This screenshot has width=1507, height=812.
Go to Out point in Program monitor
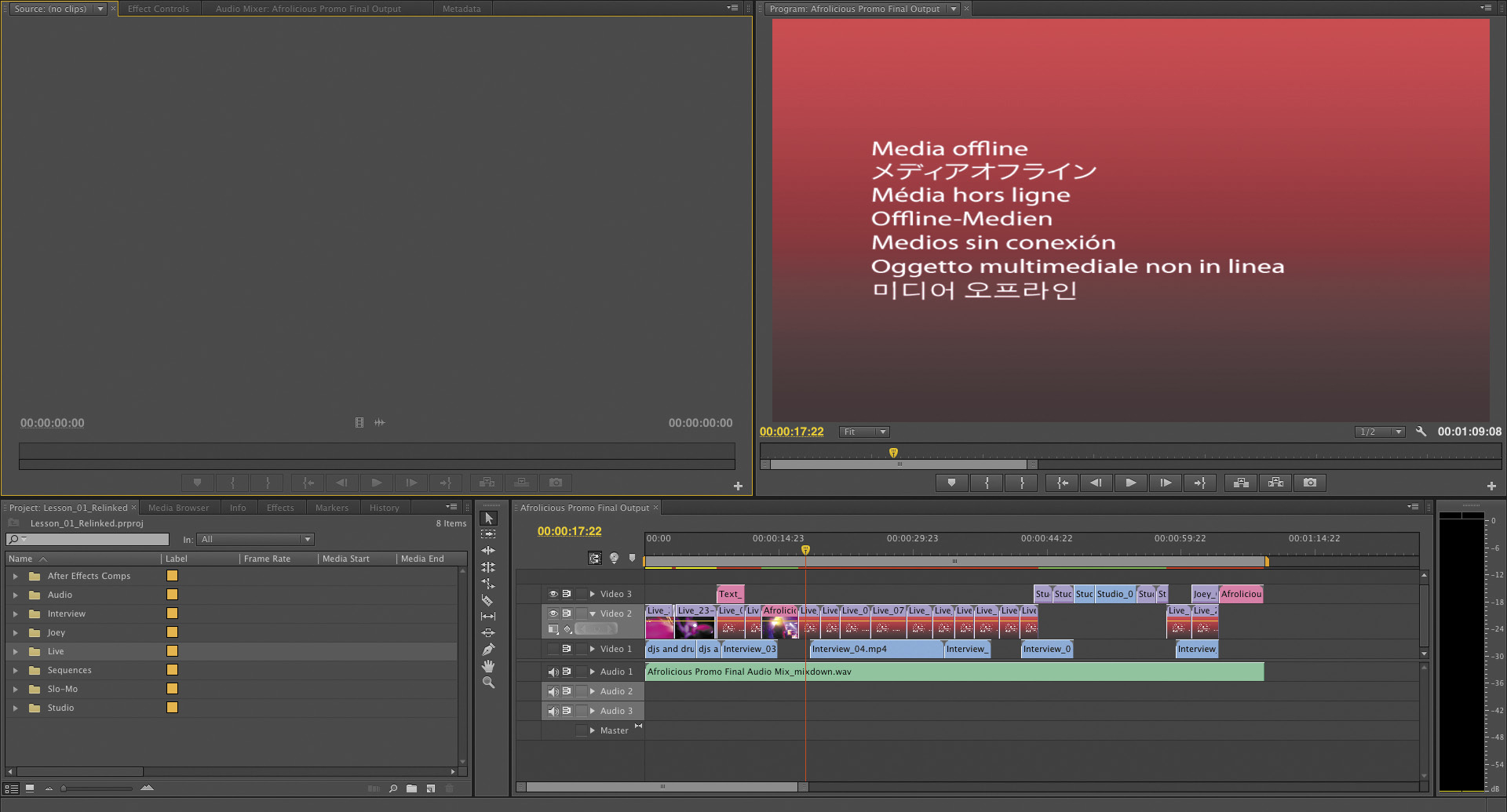pos(1199,482)
